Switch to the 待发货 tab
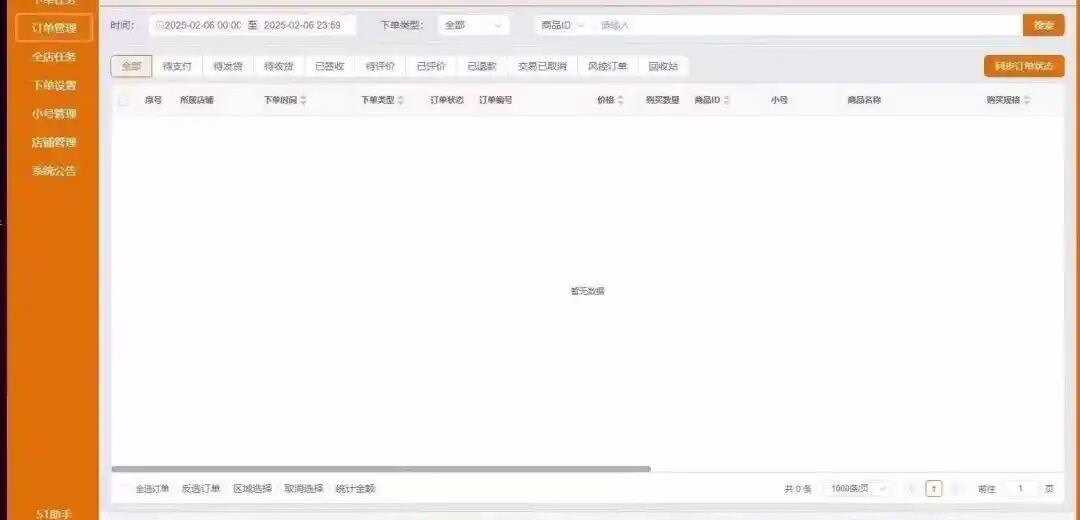The height and width of the screenshot is (520, 1080). (228, 66)
